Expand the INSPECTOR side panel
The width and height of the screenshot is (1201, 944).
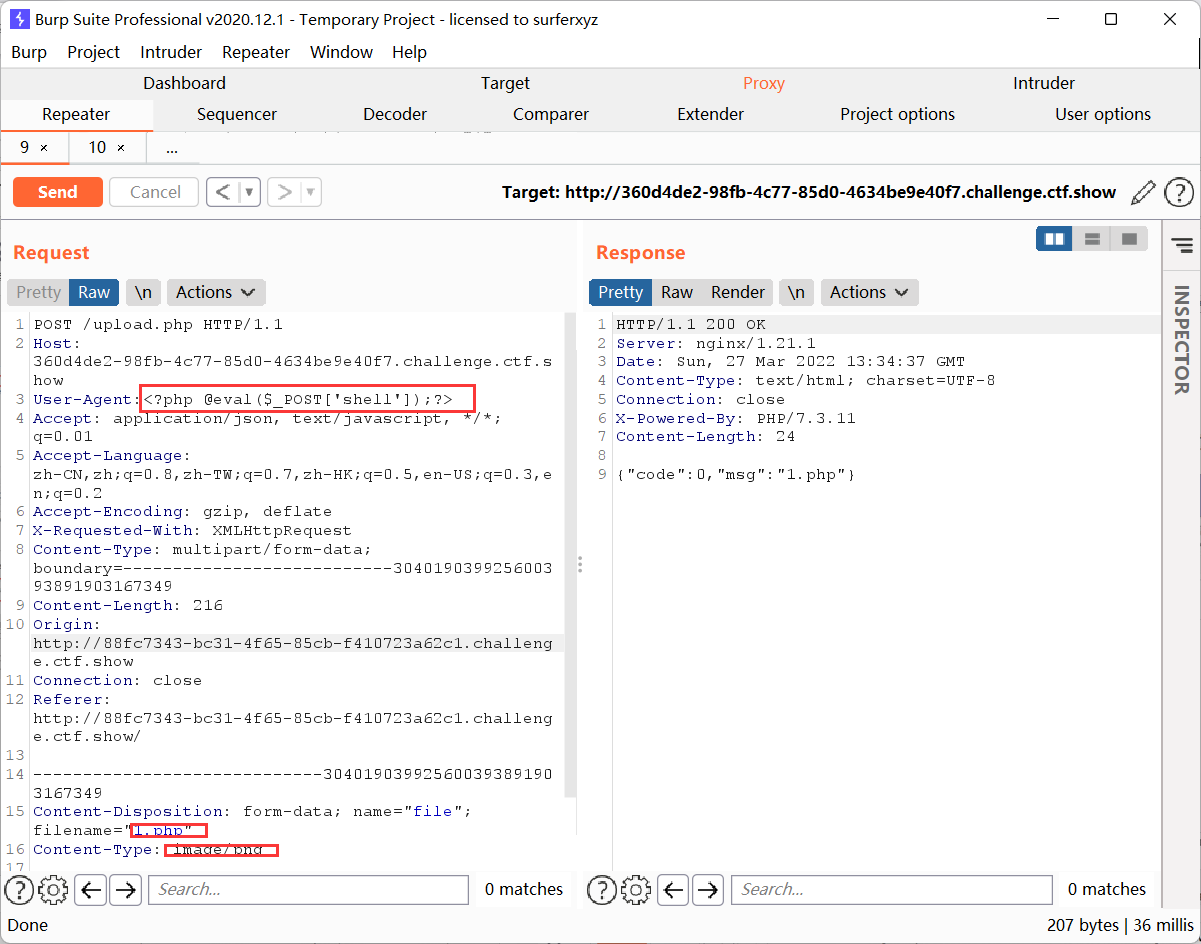[x=1181, y=340]
